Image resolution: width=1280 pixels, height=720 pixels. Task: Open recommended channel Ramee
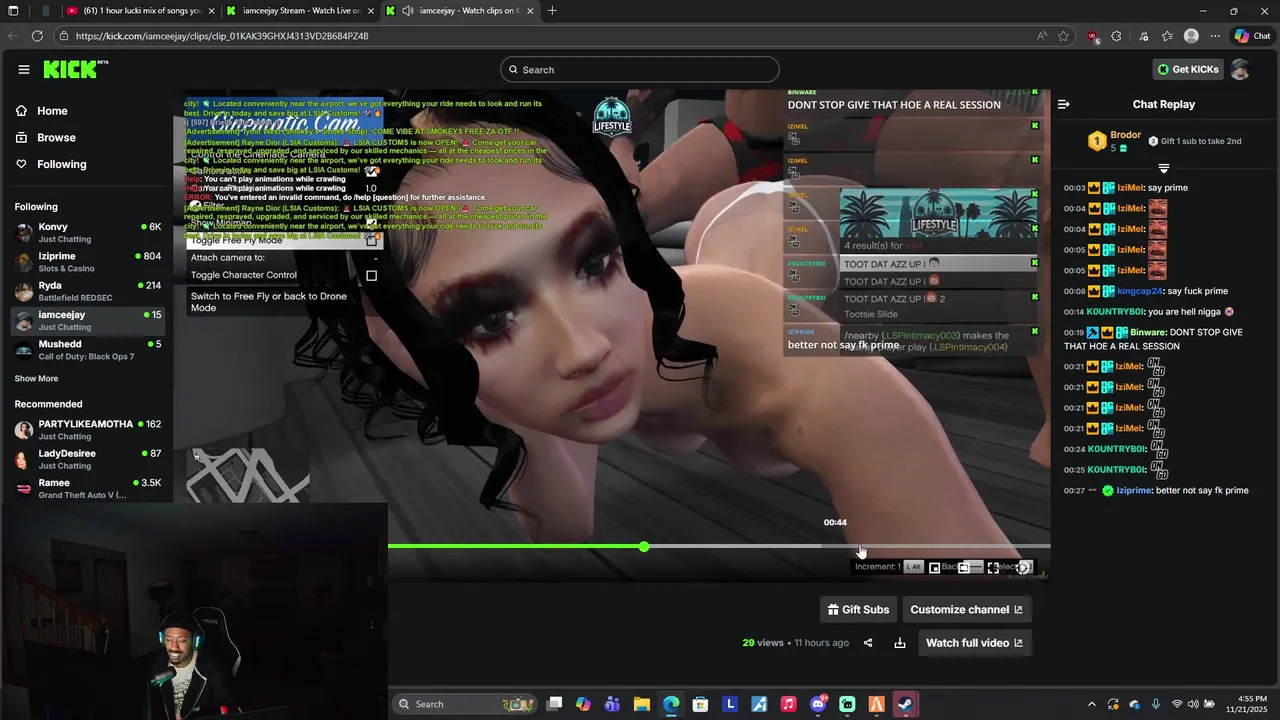87,488
